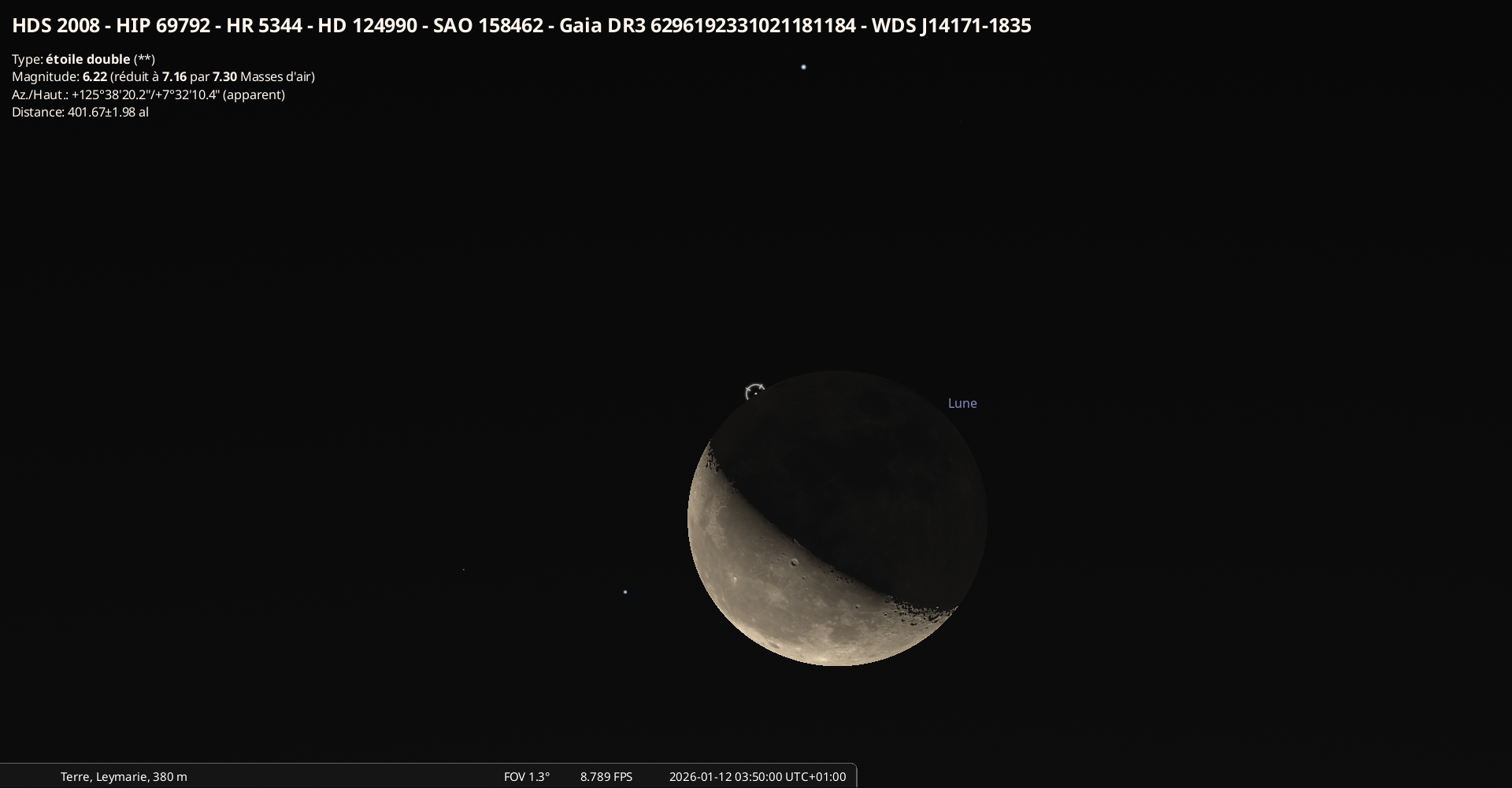This screenshot has height=788, width=1512.
Task: Click the Gaia DR3 identifier in the title
Action: pyautogui.click(x=707, y=26)
